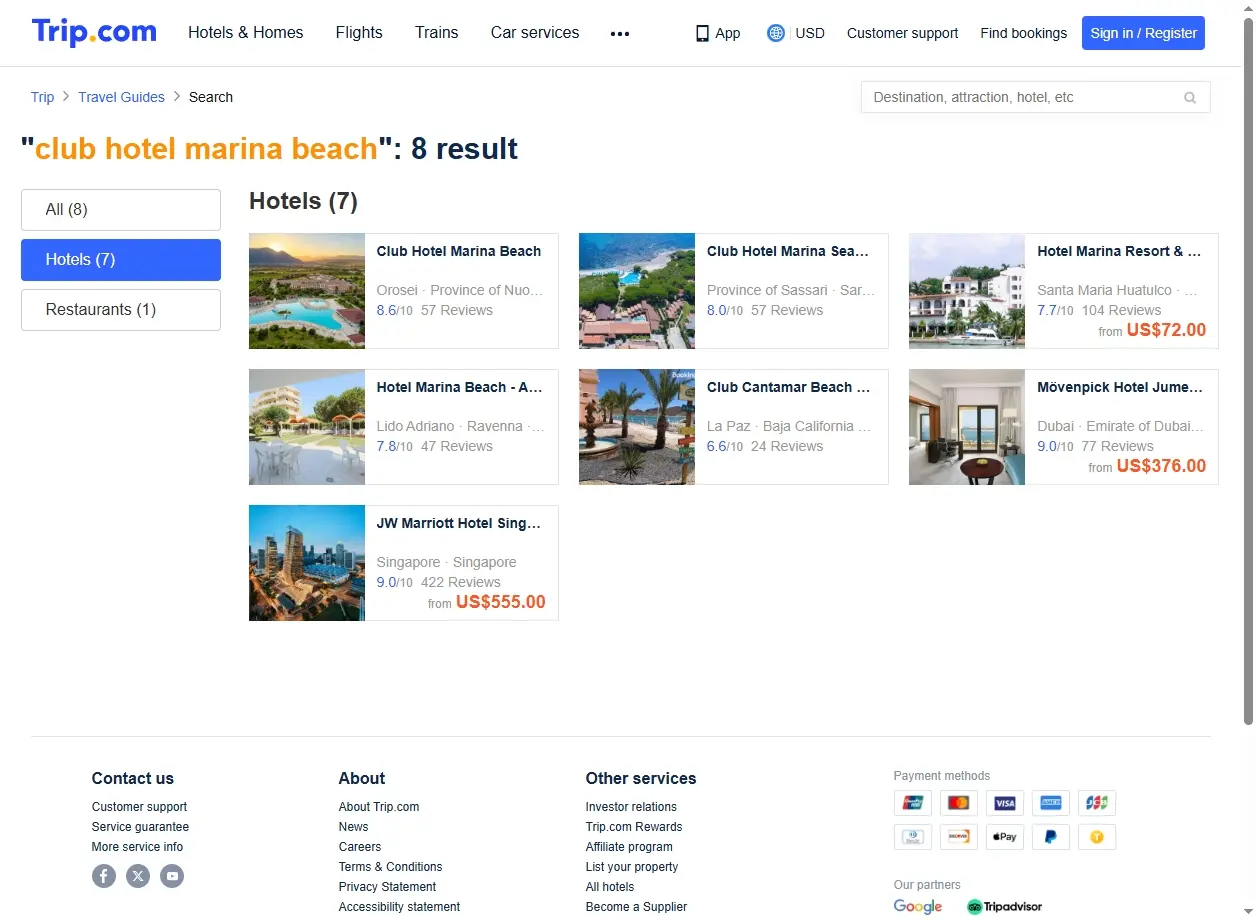Screen dimensions: 1256x921
Task: Open footer Customer support link
Action: coord(139,807)
